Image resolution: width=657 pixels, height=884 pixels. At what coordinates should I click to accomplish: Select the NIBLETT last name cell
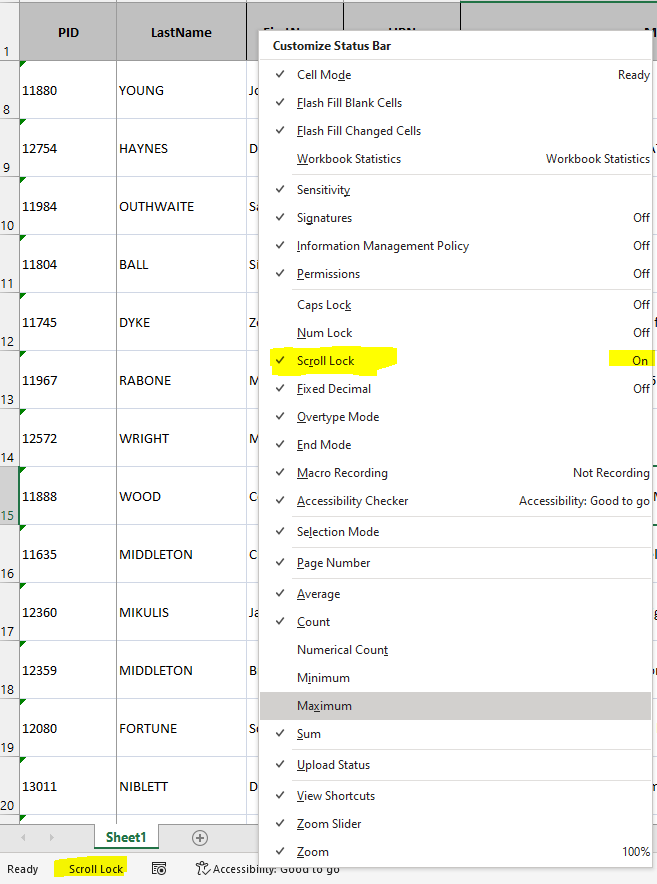(x=182, y=786)
